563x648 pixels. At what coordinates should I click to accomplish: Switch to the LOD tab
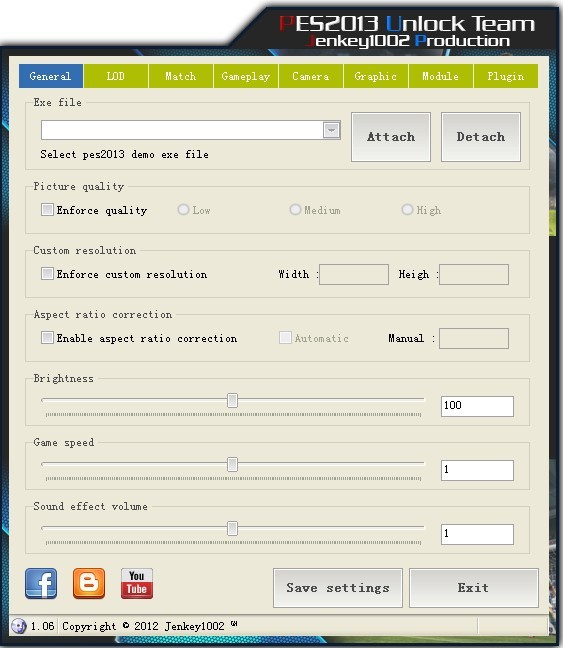116,76
